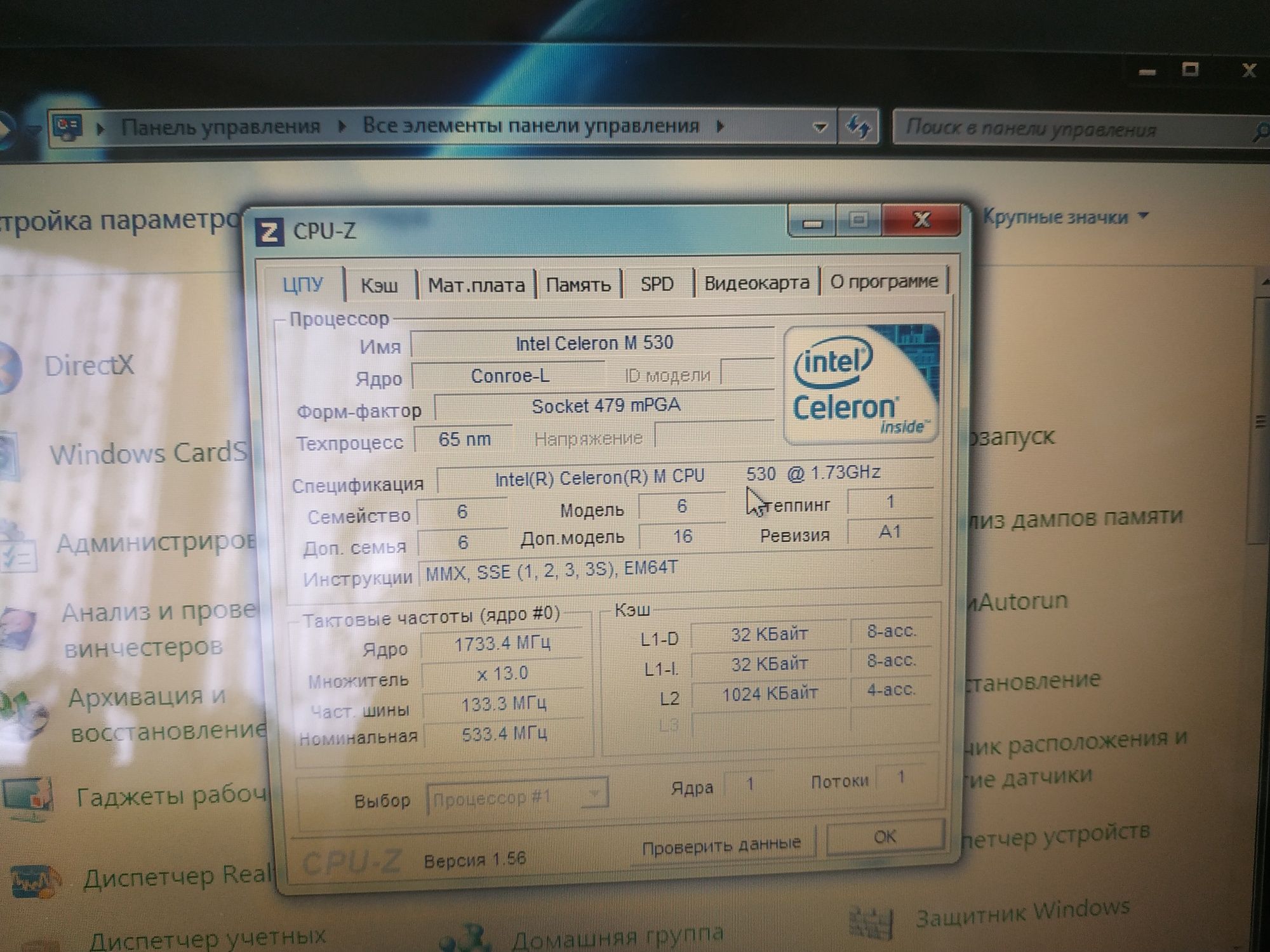Viewport: 1270px width, 952px height.
Task: Click the Поиск в панели управления search field
Action: 1073,129
